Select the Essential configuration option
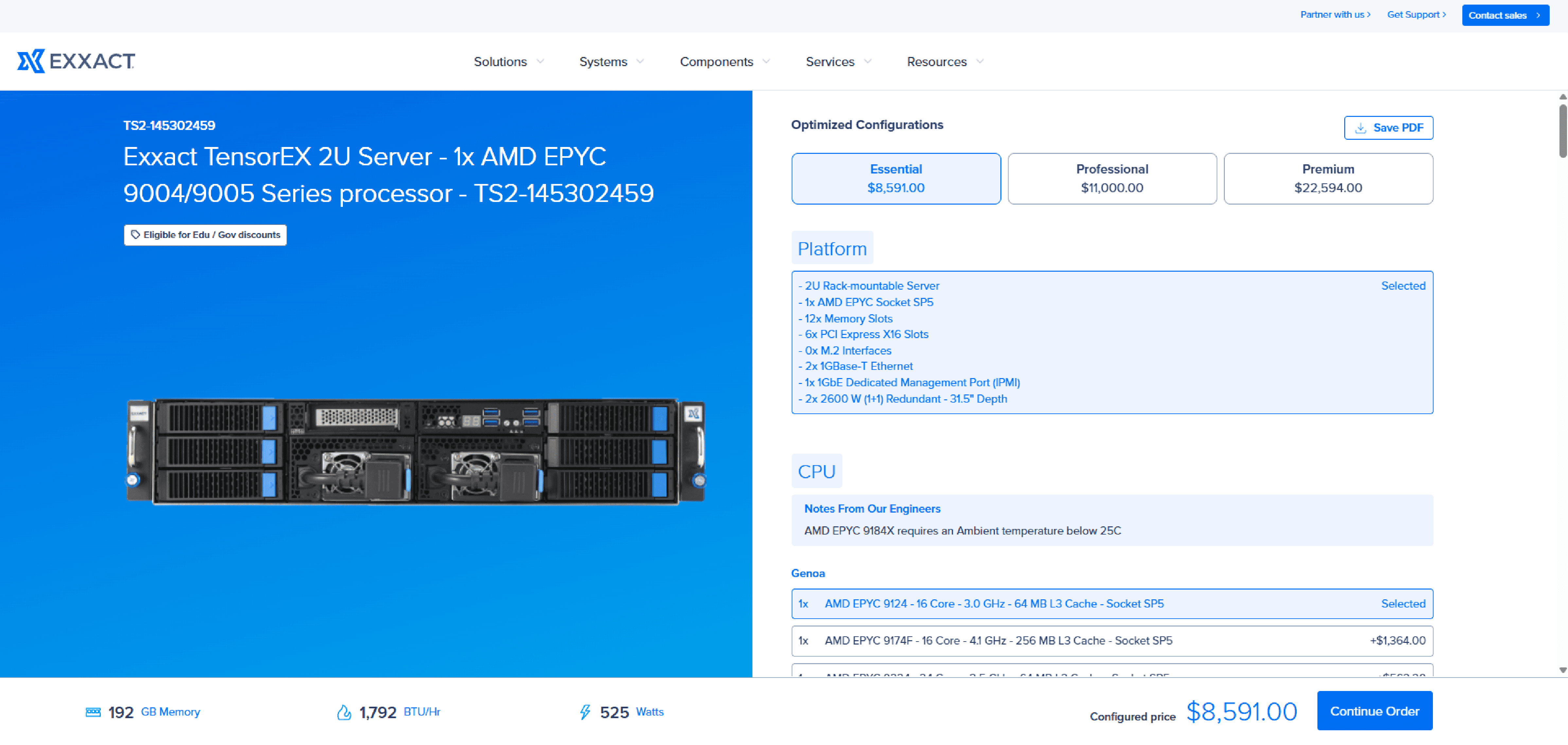 (x=895, y=178)
